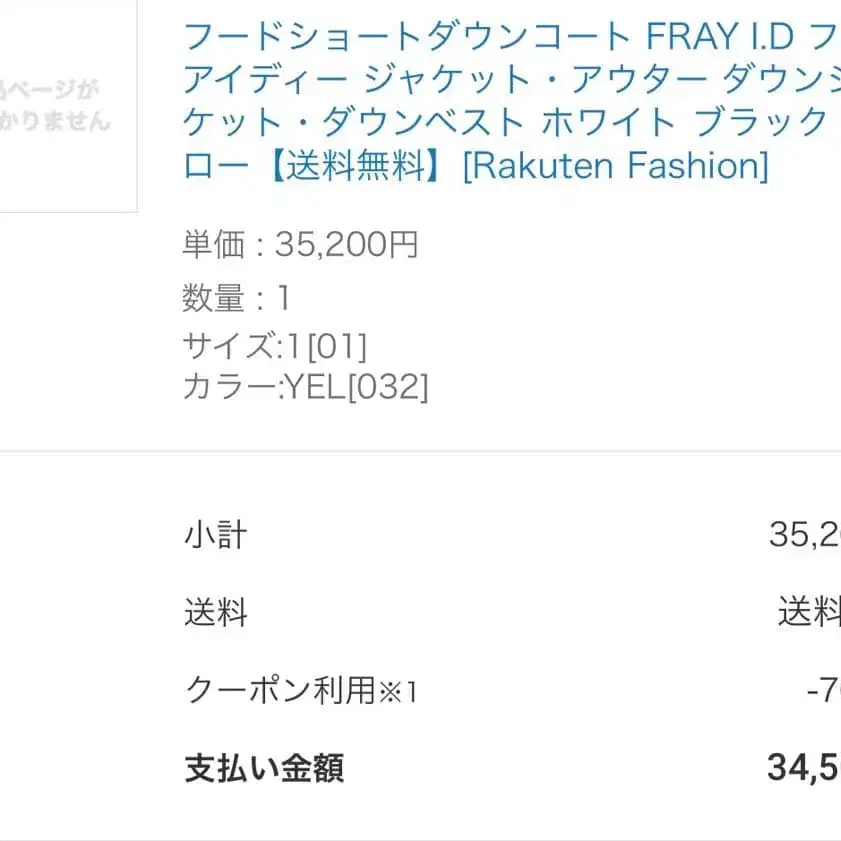Click the クーポン利用 coupon label
Screen dimensions: 841x841
[x=280, y=690]
